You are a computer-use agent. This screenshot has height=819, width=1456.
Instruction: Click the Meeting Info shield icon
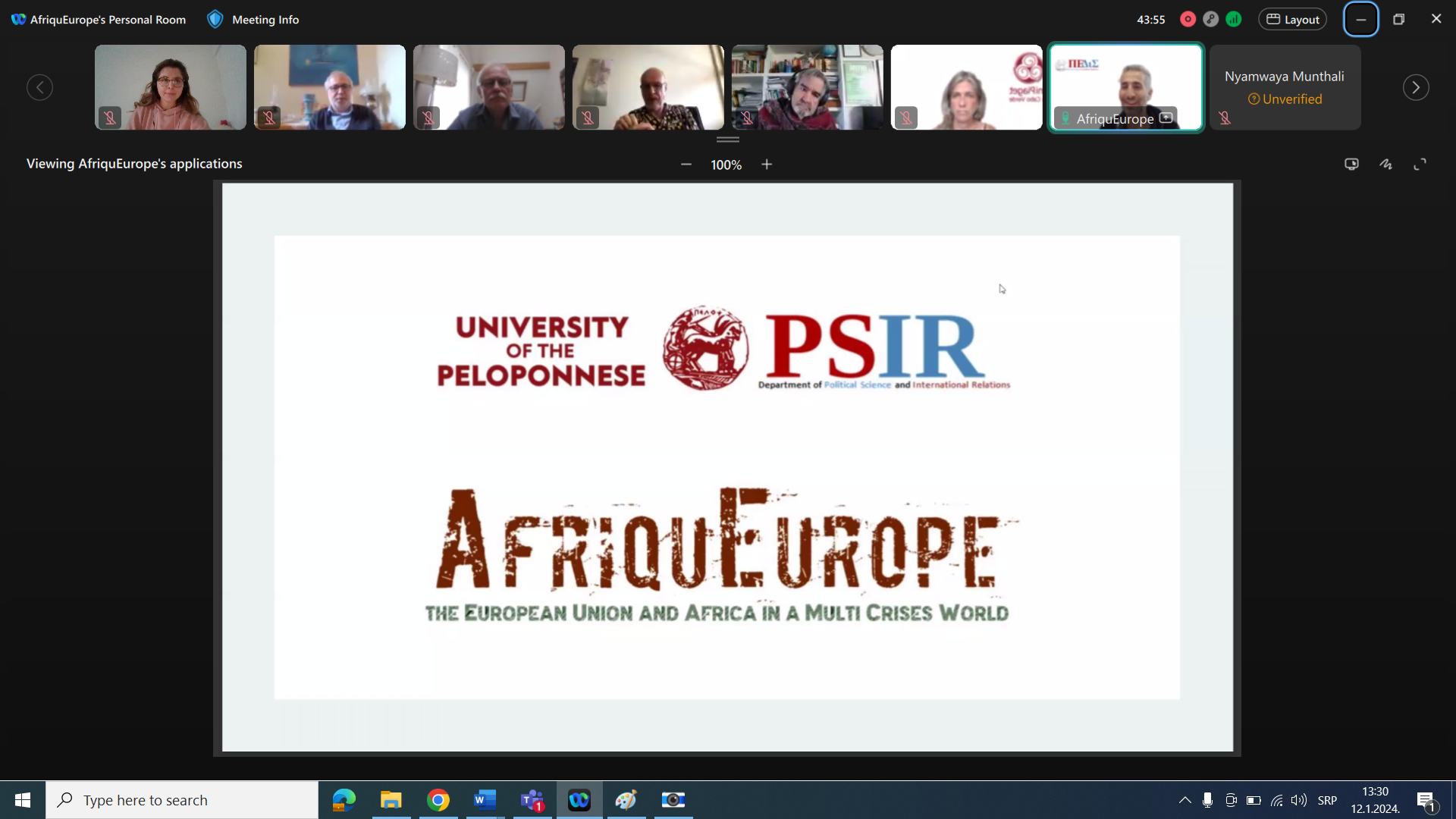[x=215, y=20]
